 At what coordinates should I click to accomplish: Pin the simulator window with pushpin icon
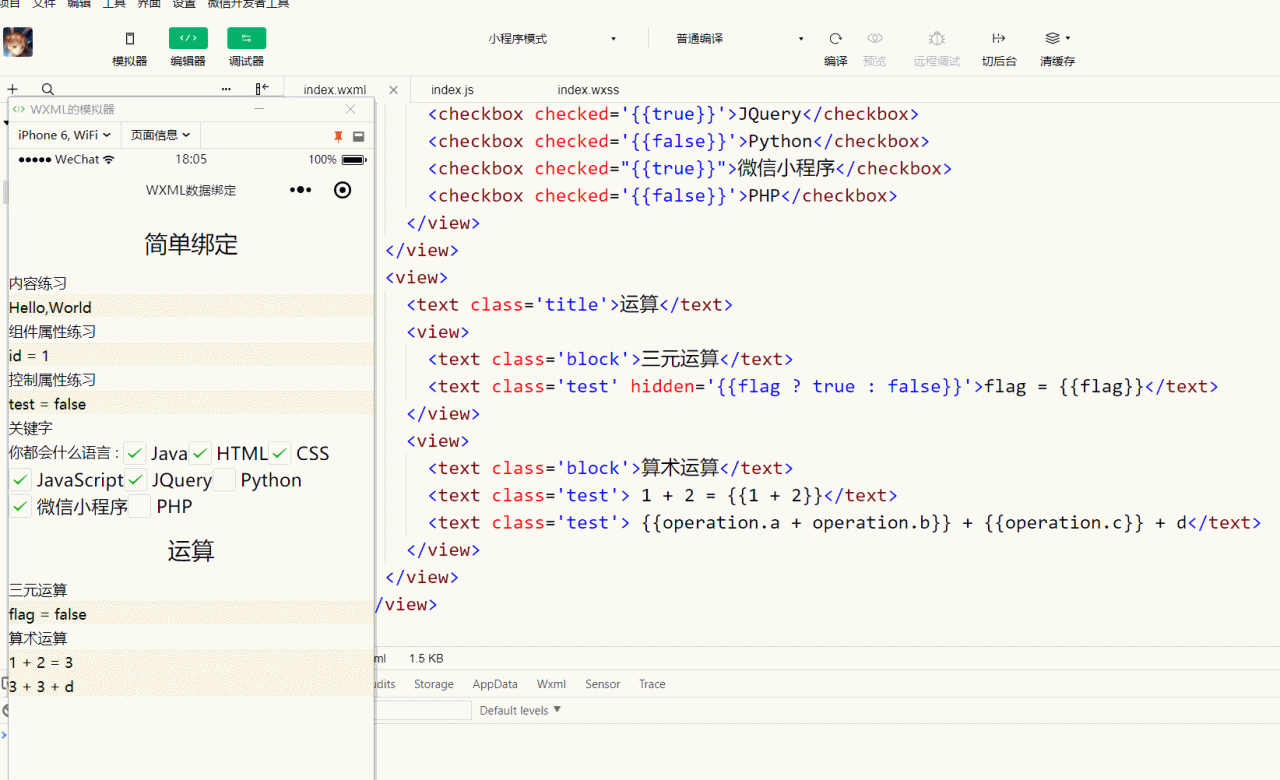pos(338,135)
